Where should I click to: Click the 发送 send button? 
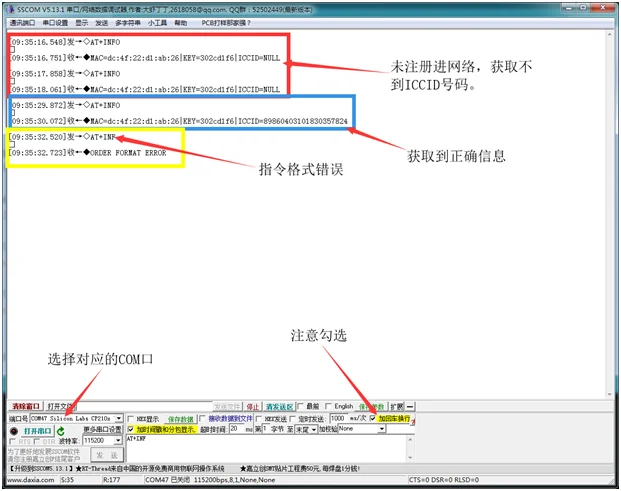pos(107,455)
